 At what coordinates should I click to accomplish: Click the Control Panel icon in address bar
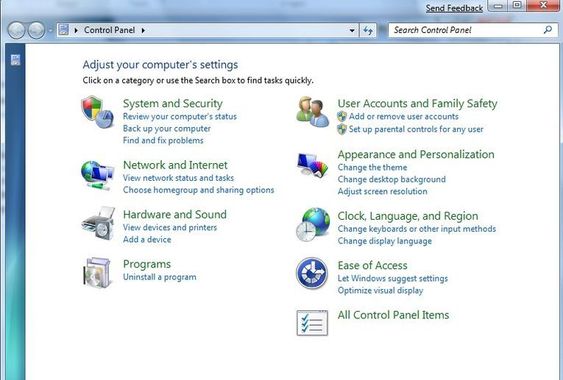coord(64,30)
